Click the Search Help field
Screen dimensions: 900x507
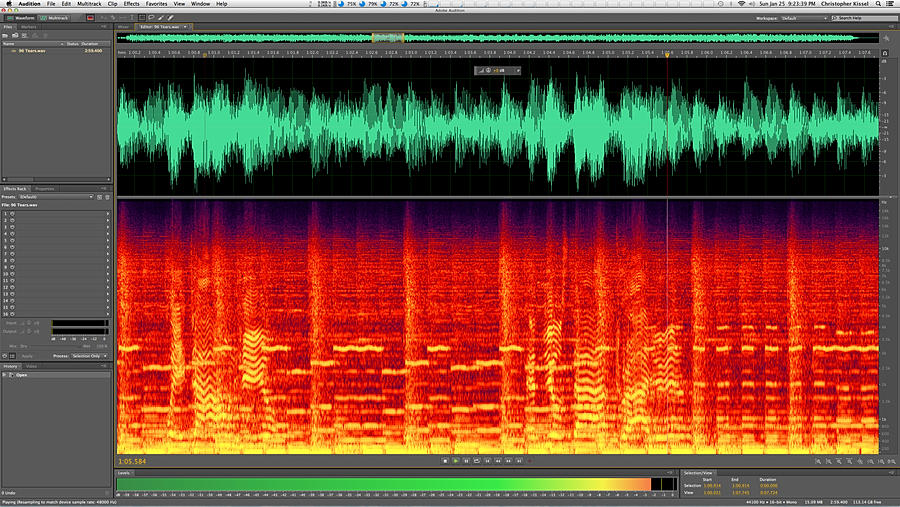[x=864, y=18]
